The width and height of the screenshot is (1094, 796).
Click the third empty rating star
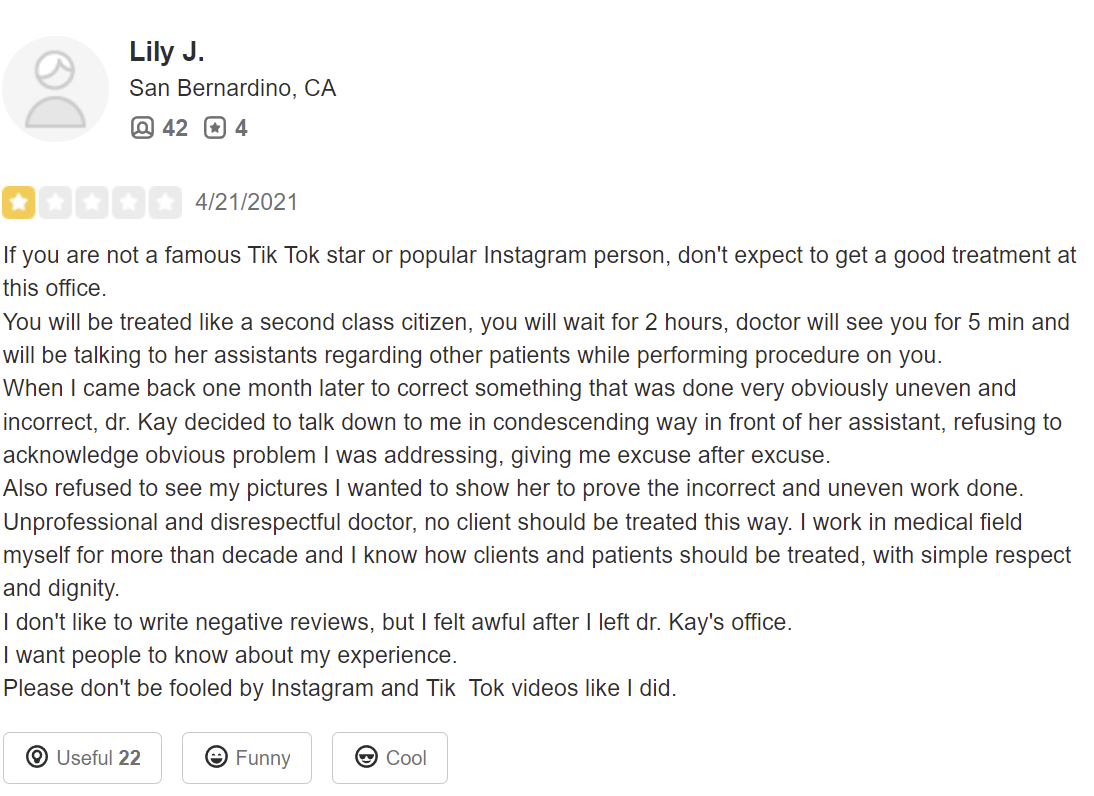(x=92, y=202)
